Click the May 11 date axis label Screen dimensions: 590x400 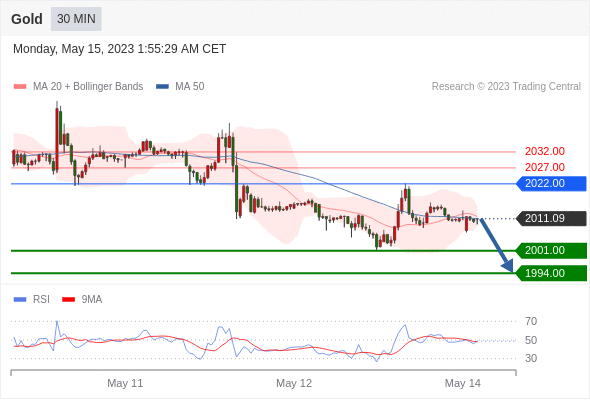tap(125, 383)
